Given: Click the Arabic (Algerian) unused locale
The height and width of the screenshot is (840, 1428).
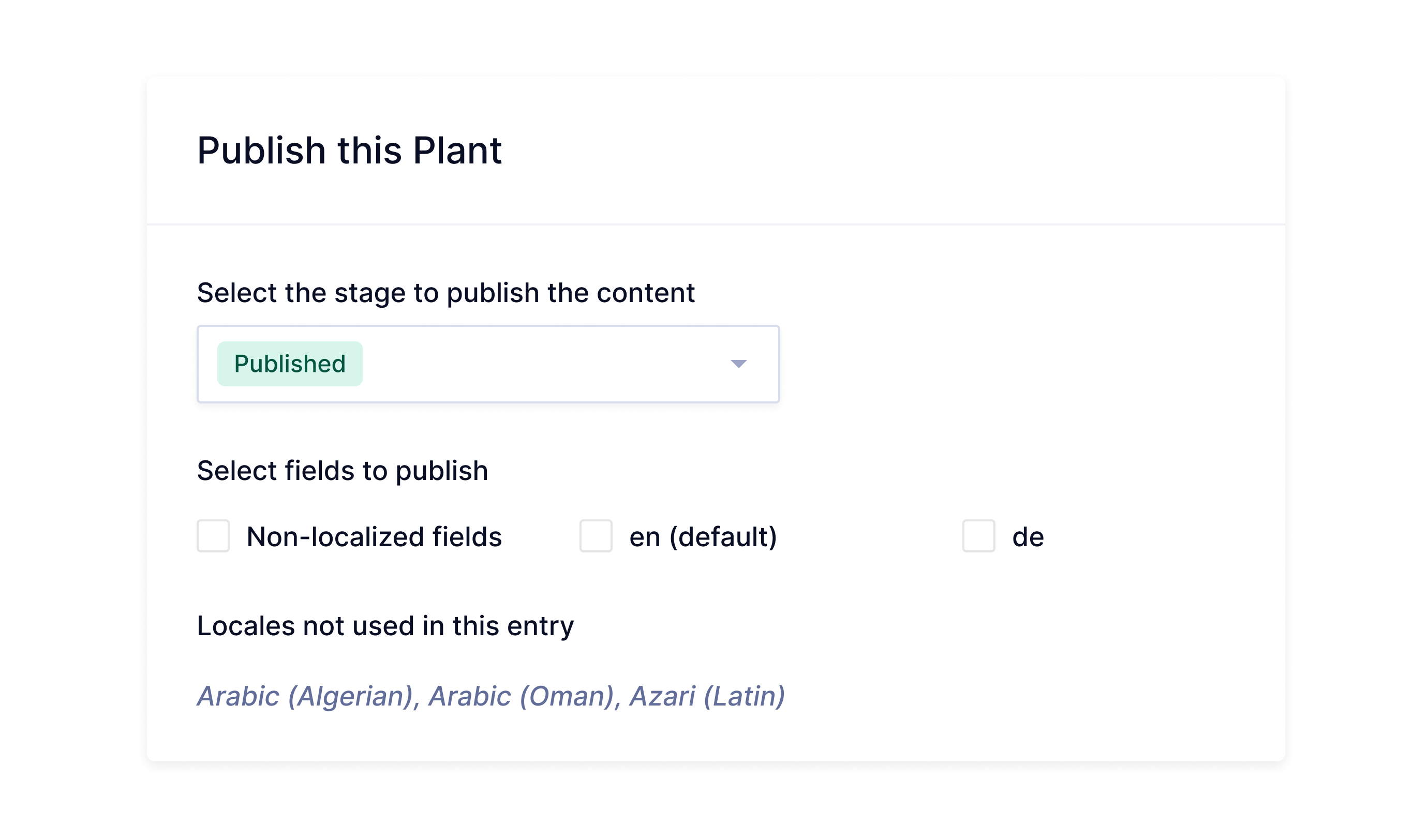Looking at the screenshot, I should point(306,696).
